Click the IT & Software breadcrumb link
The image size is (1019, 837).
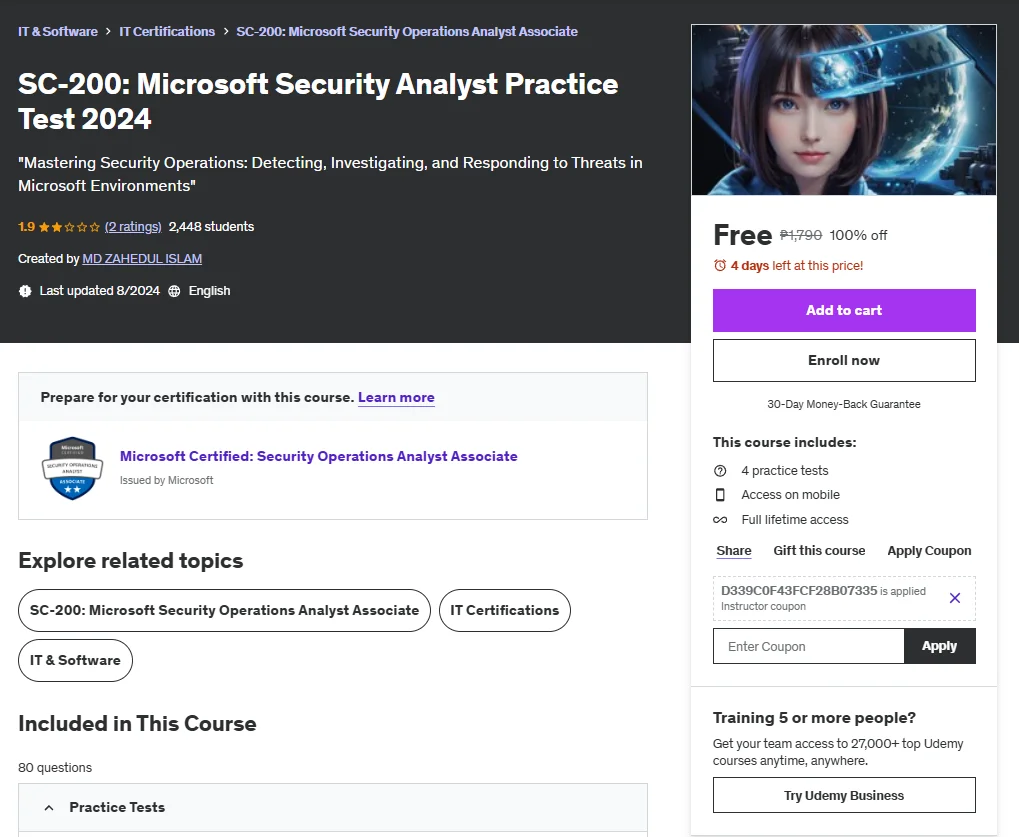tap(58, 31)
